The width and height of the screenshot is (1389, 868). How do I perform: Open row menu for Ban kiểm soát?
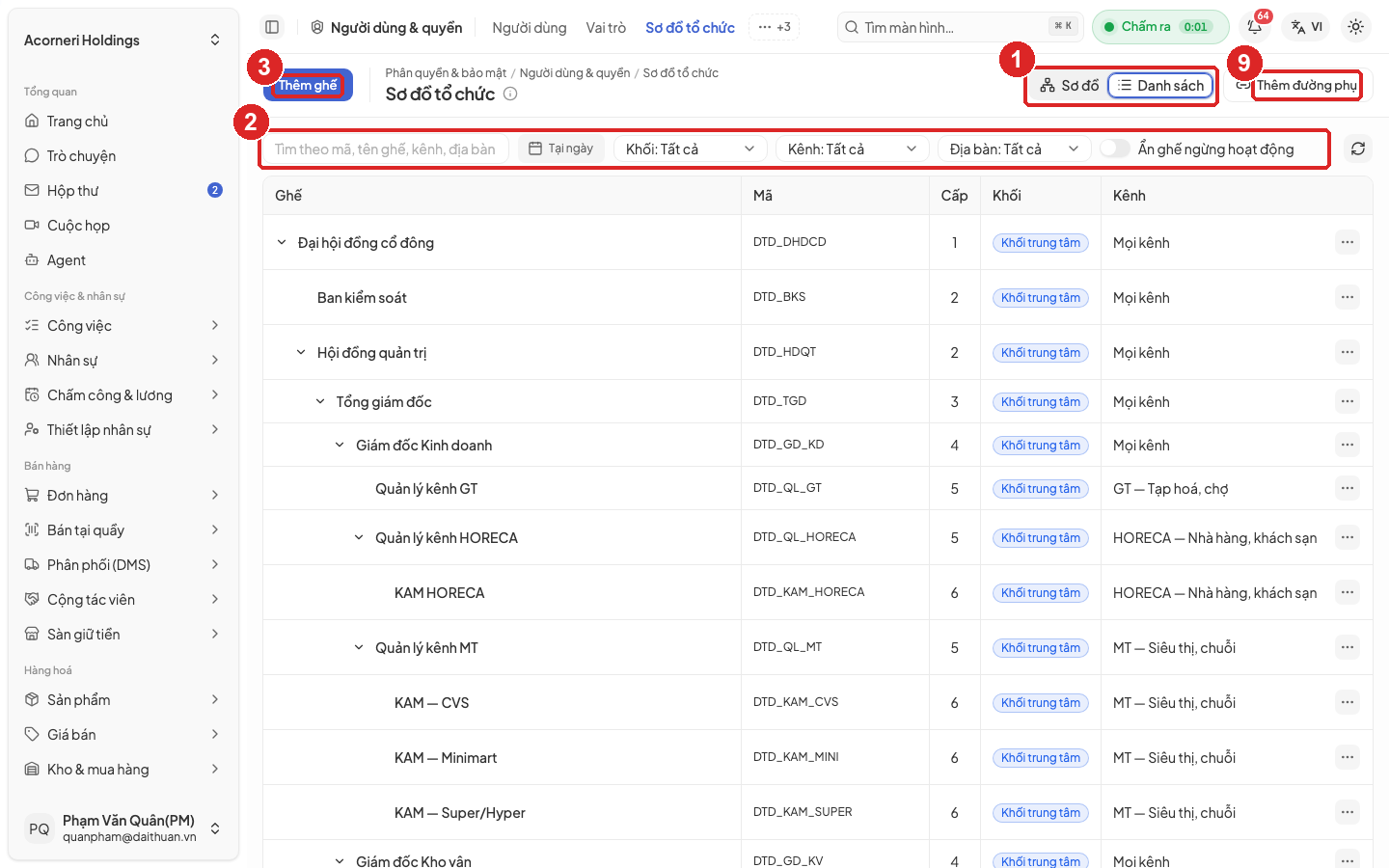pos(1348,297)
